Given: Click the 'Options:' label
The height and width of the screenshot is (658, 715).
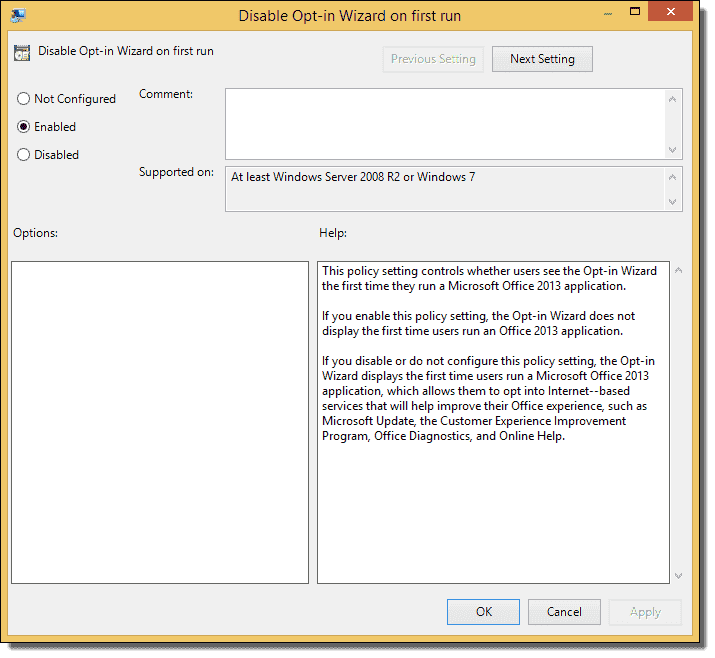Looking at the screenshot, I should point(36,233).
